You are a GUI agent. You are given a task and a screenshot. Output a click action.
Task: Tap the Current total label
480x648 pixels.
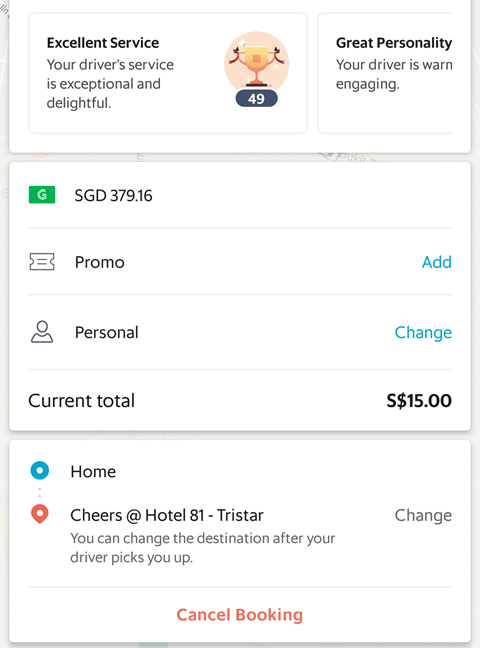(81, 400)
